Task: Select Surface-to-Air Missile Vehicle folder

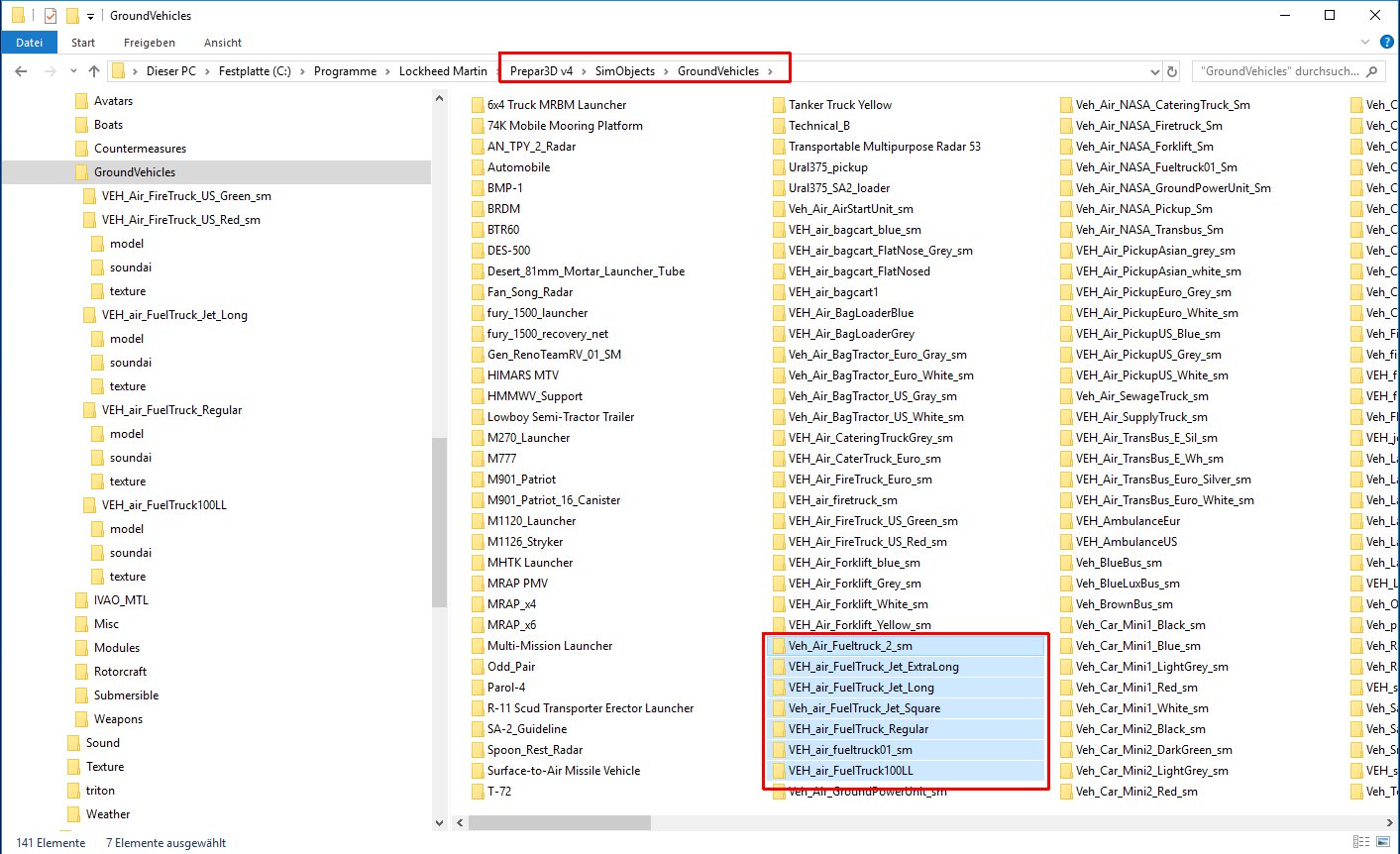Action: pos(564,771)
